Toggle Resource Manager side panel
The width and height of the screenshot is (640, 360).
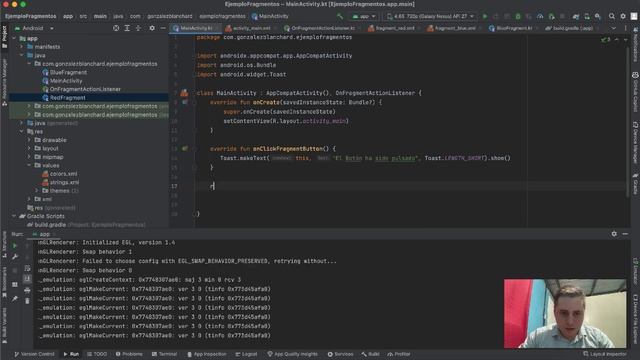4,82
